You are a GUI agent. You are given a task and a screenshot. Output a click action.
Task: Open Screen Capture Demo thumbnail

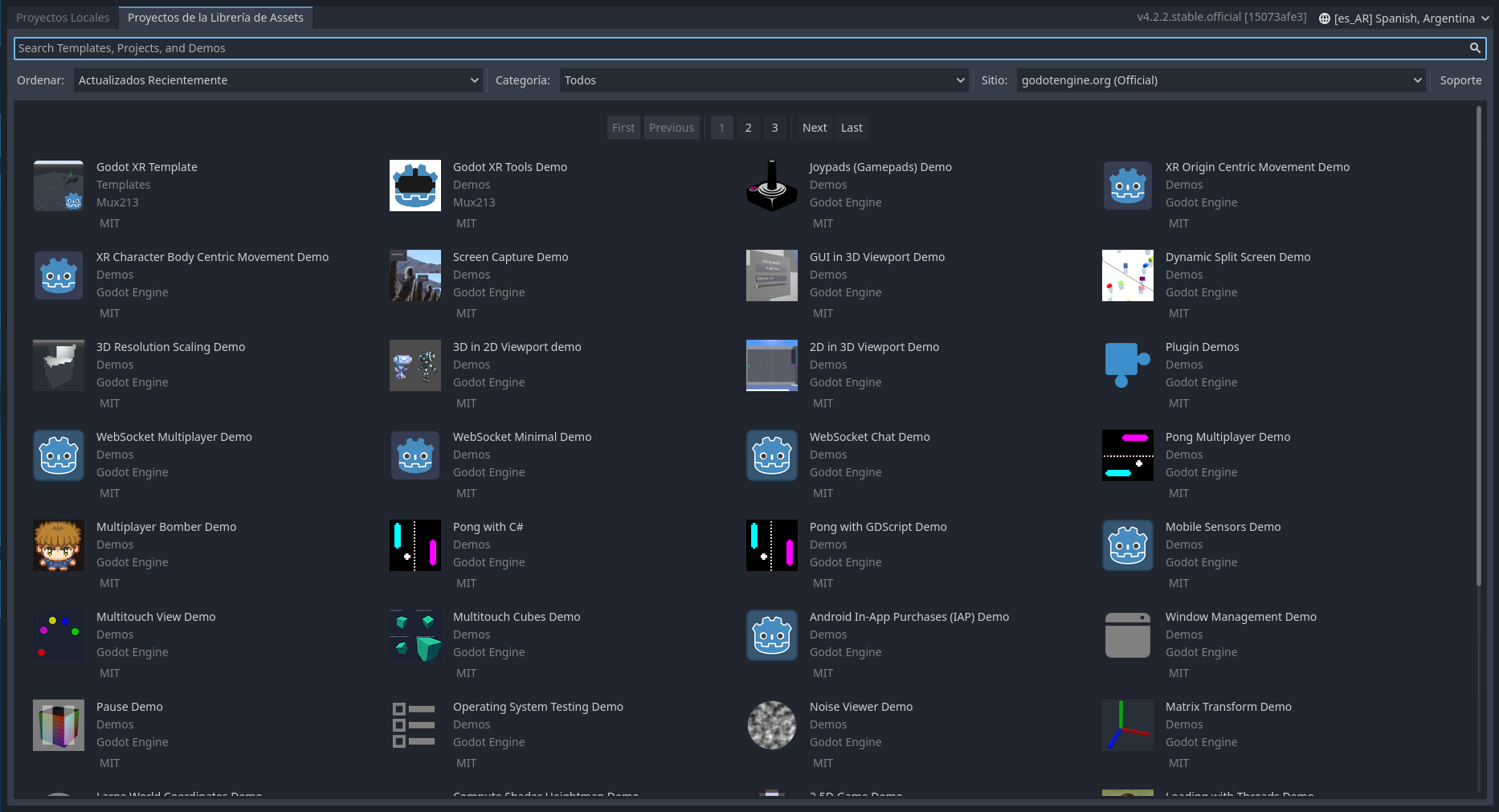415,275
